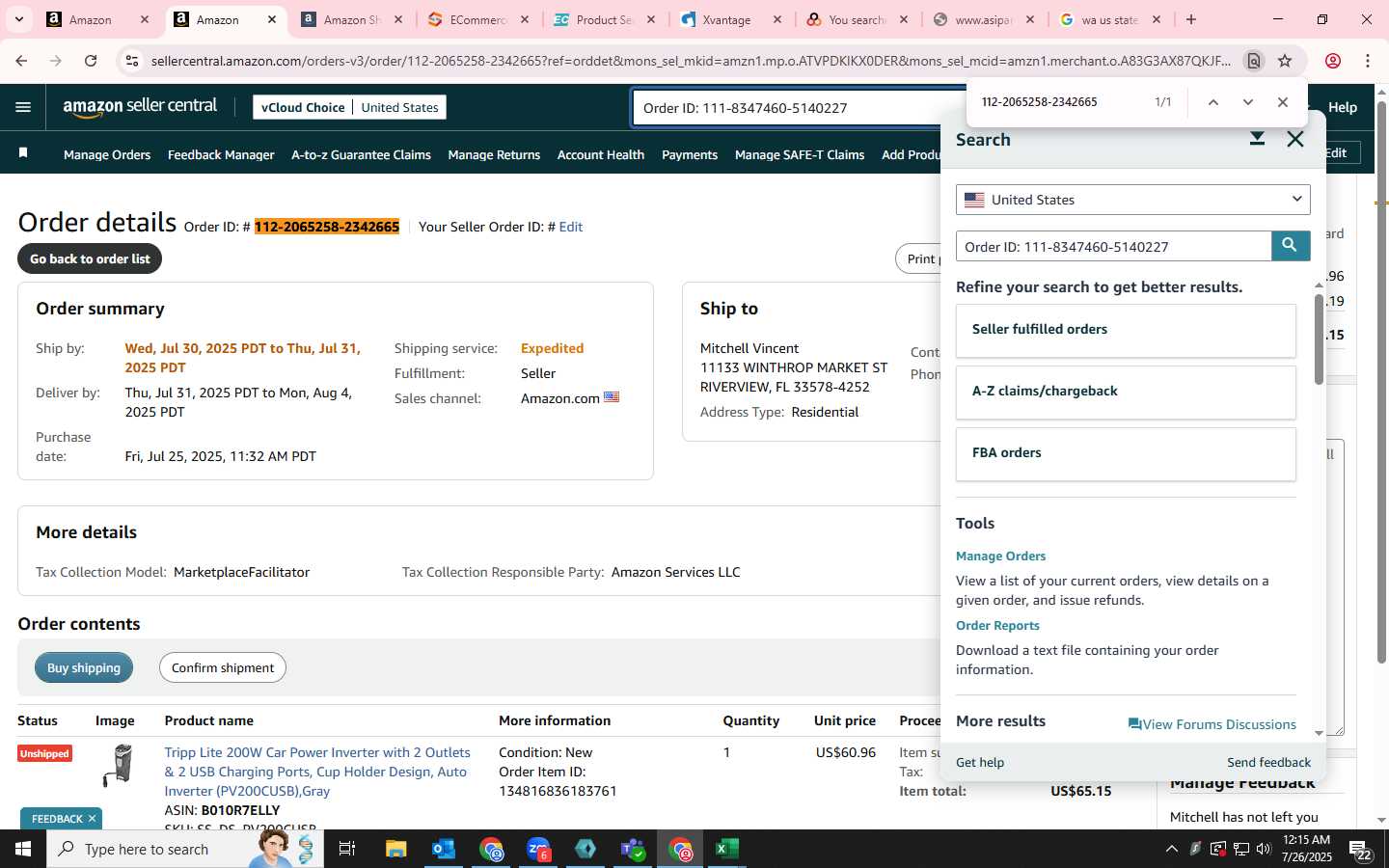Open the tab search dropdown arrow

[18, 19]
